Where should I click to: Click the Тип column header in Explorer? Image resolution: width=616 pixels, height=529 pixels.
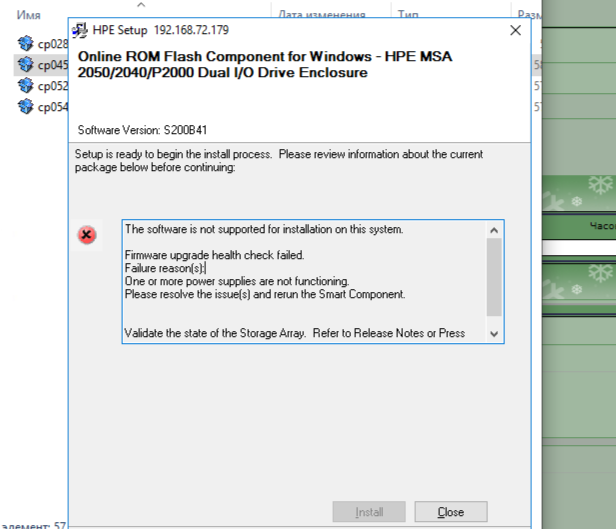(408, 15)
